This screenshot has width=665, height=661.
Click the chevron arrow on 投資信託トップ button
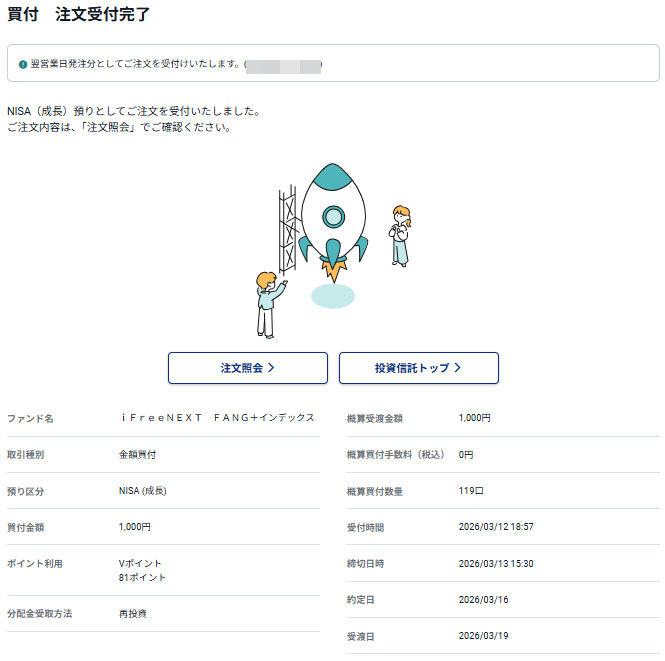click(458, 368)
